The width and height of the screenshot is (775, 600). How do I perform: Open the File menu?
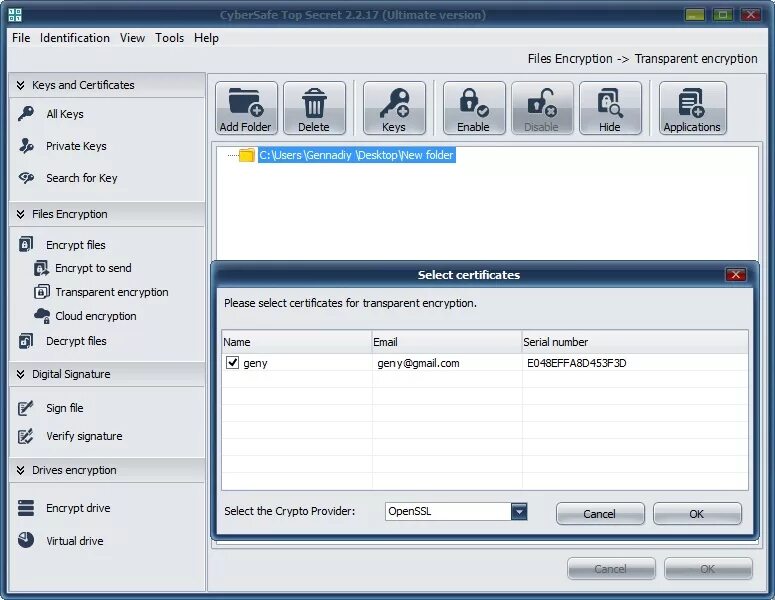(21, 38)
